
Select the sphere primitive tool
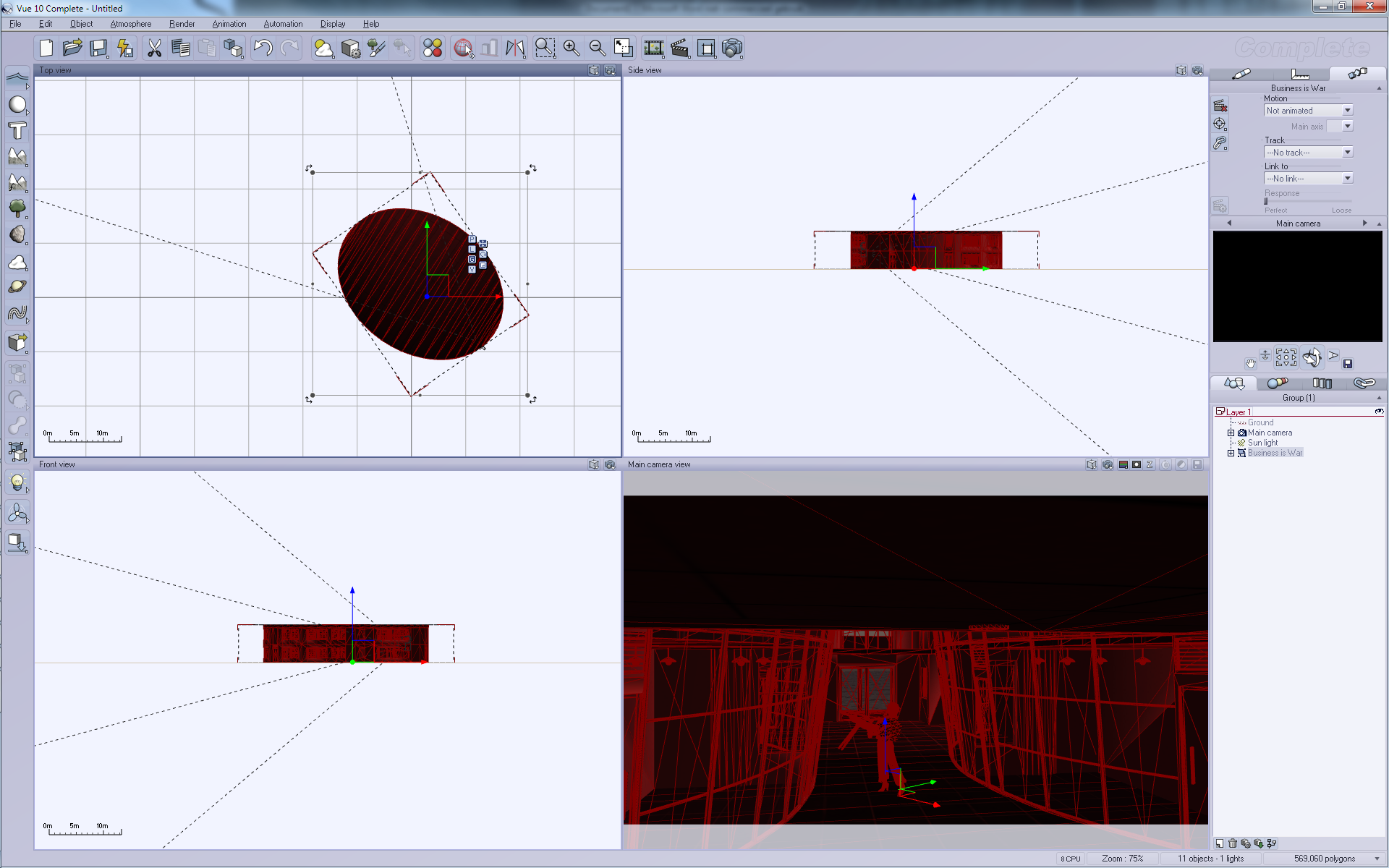[17, 105]
